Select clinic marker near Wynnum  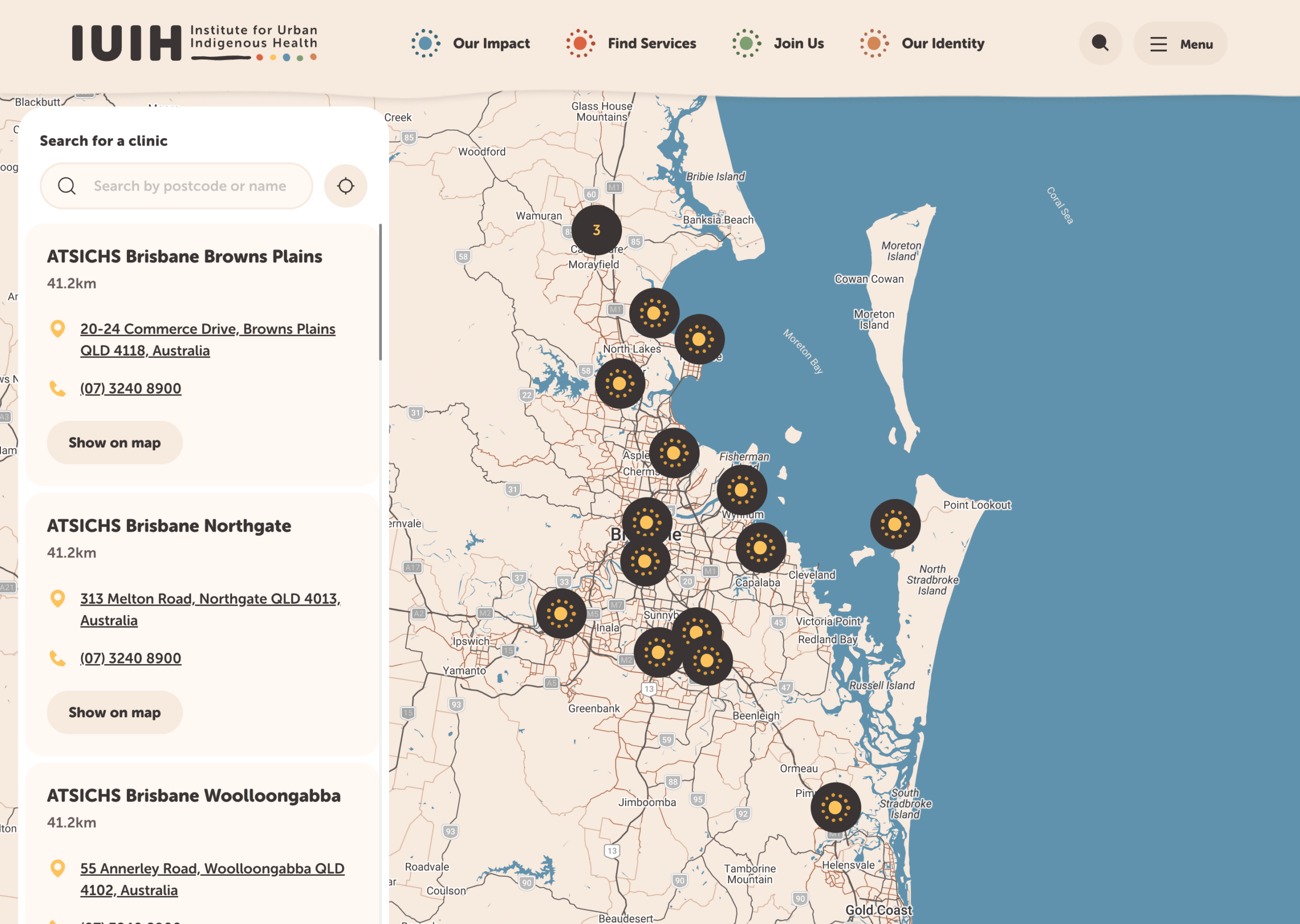click(741, 490)
